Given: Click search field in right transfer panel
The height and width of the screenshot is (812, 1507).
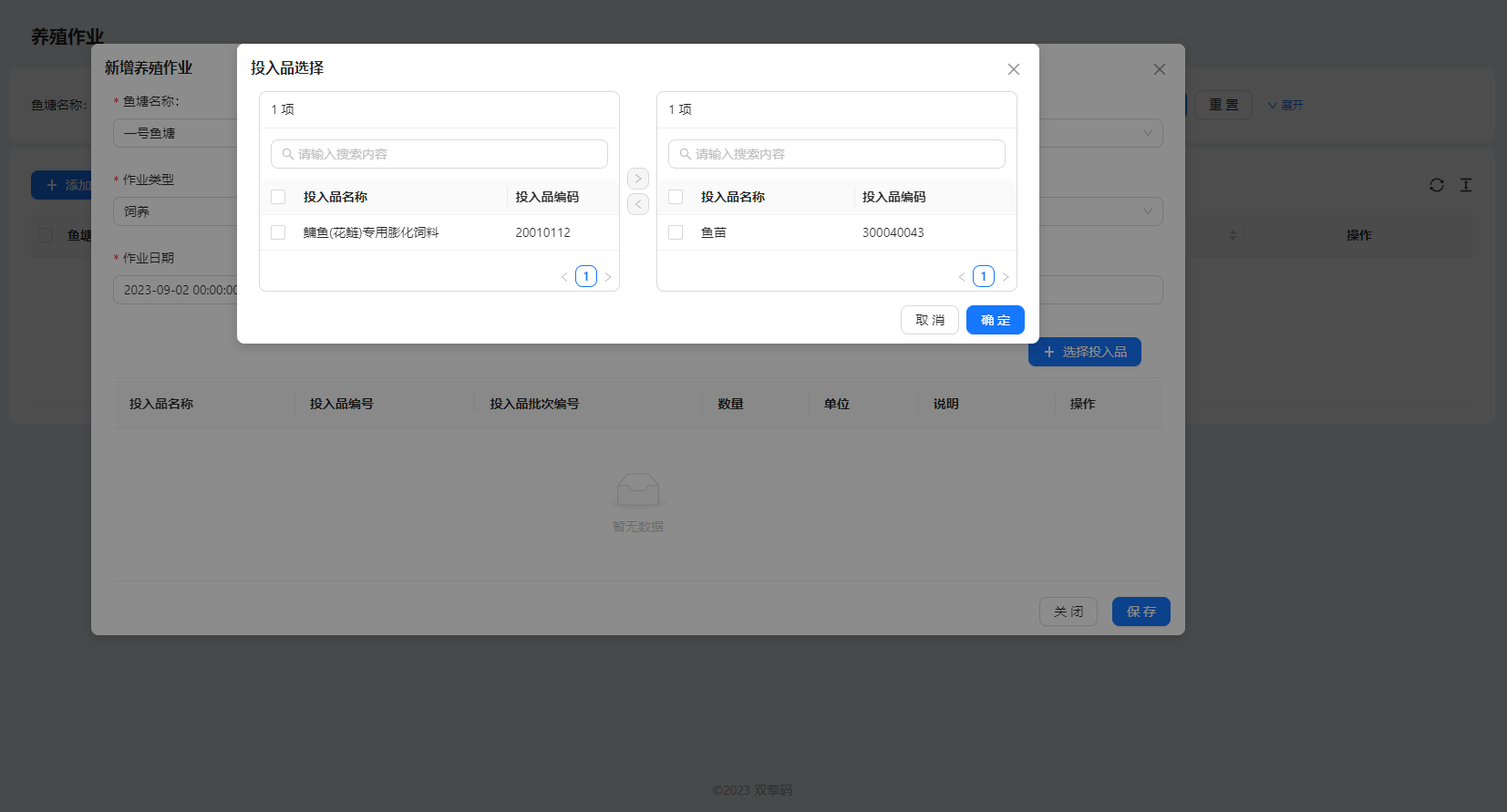Looking at the screenshot, I should [x=837, y=154].
